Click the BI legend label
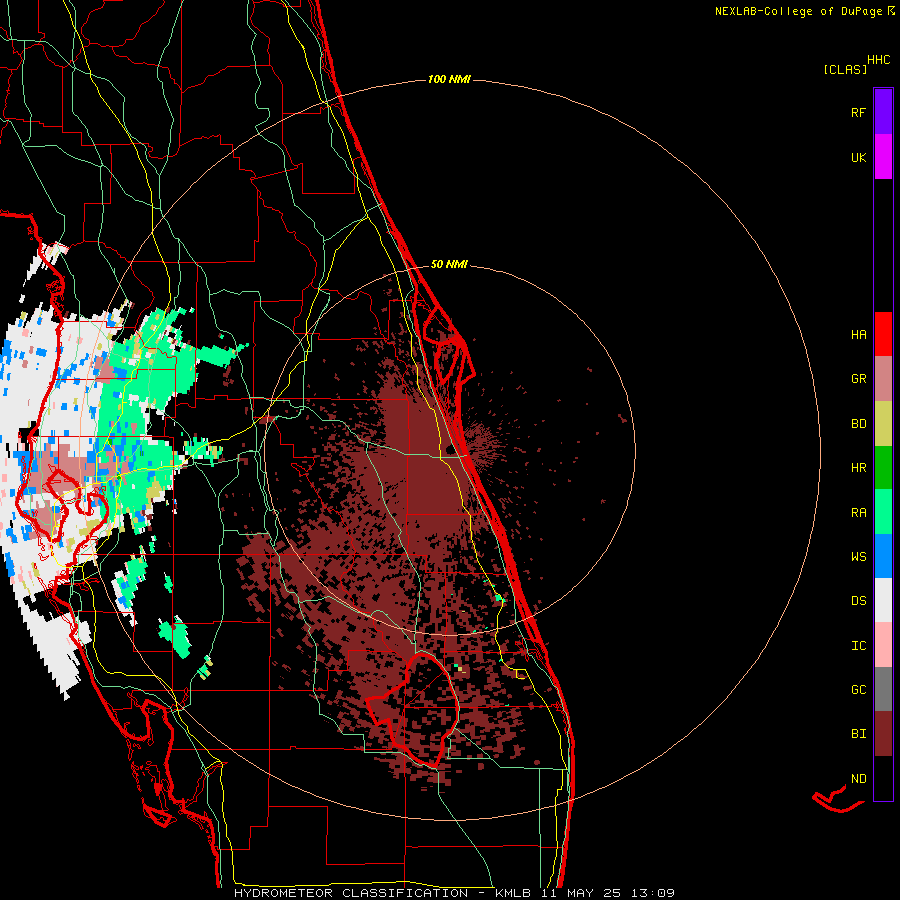900x900 pixels. click(858, 734)
